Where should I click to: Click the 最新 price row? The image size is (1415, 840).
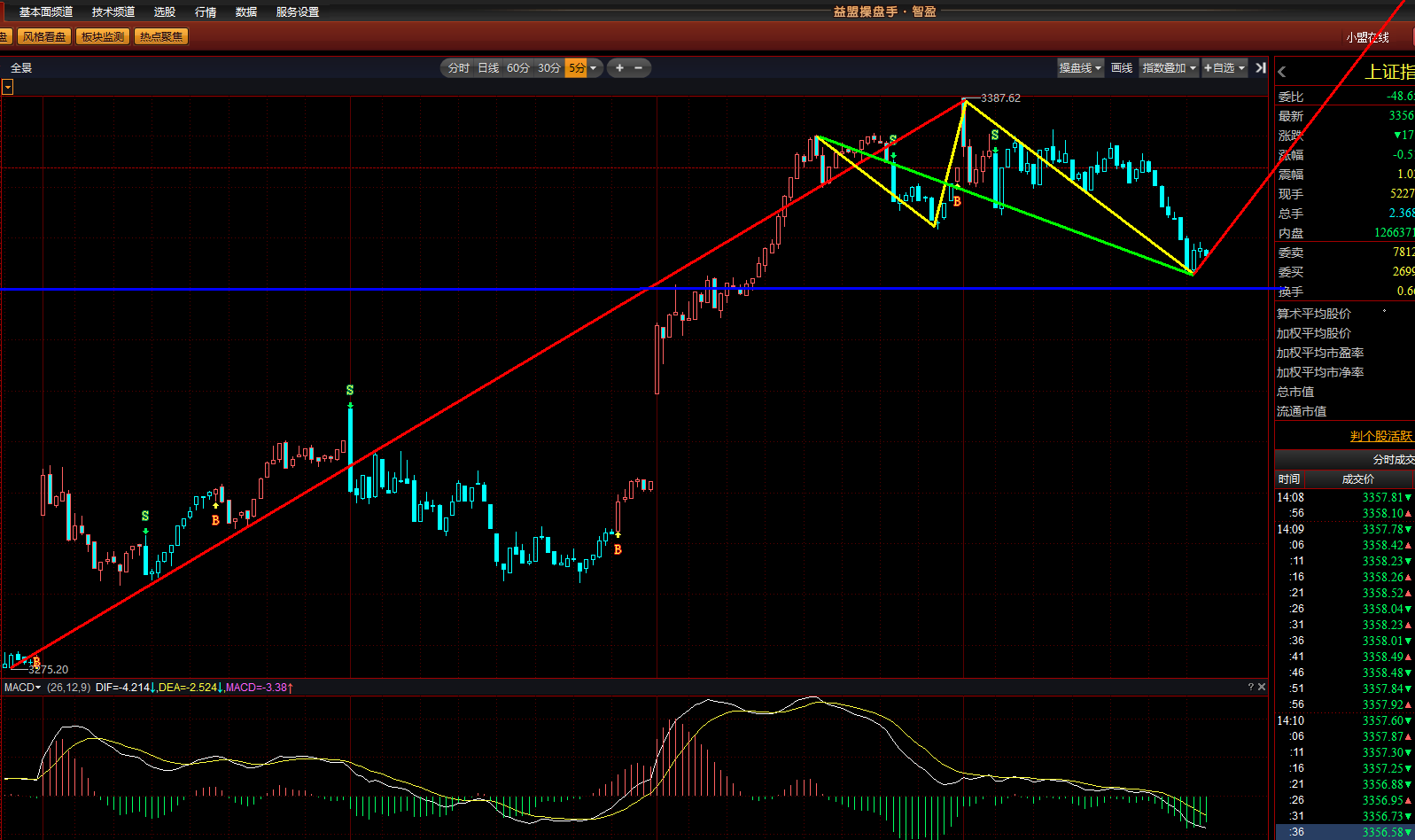coord(1345,116)
